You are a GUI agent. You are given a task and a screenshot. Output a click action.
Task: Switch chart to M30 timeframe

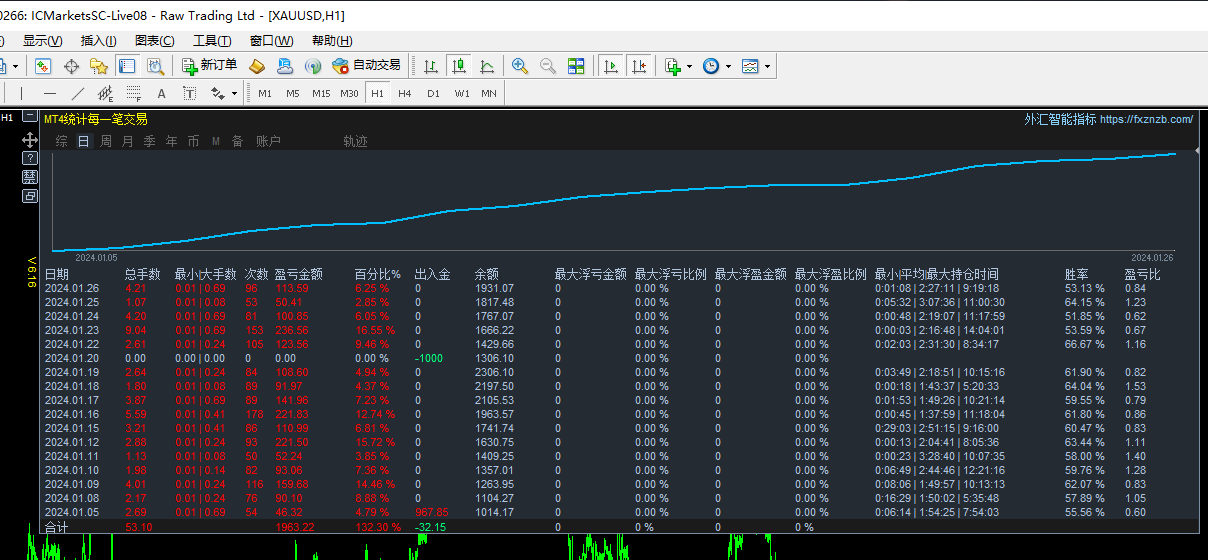(x=349, y=93)
